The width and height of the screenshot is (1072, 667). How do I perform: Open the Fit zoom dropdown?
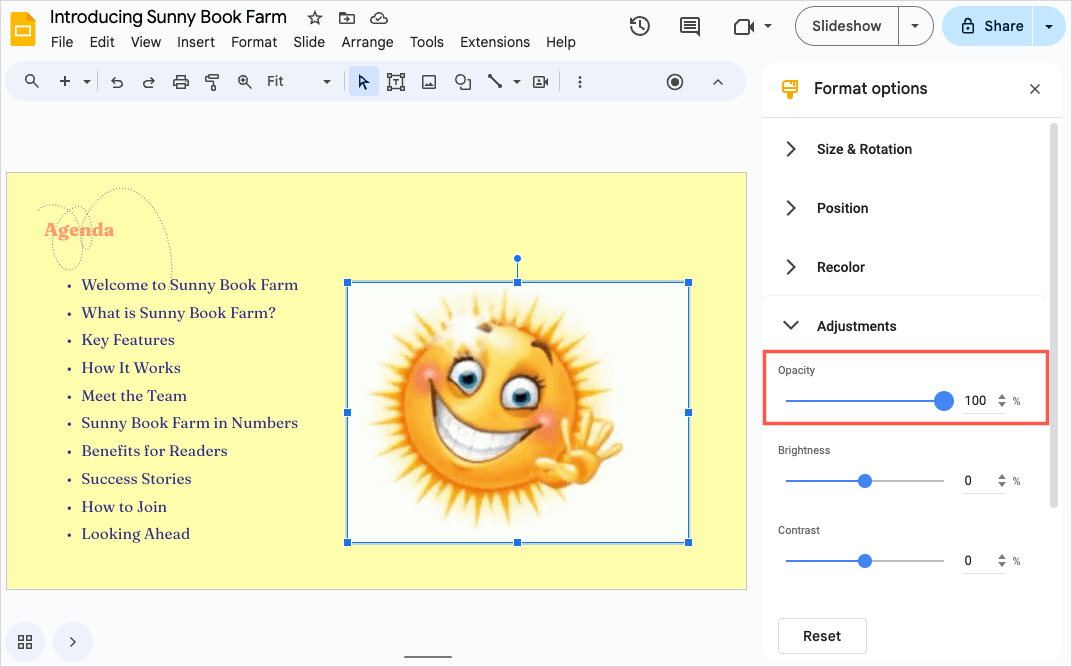[x=298, y=82]
